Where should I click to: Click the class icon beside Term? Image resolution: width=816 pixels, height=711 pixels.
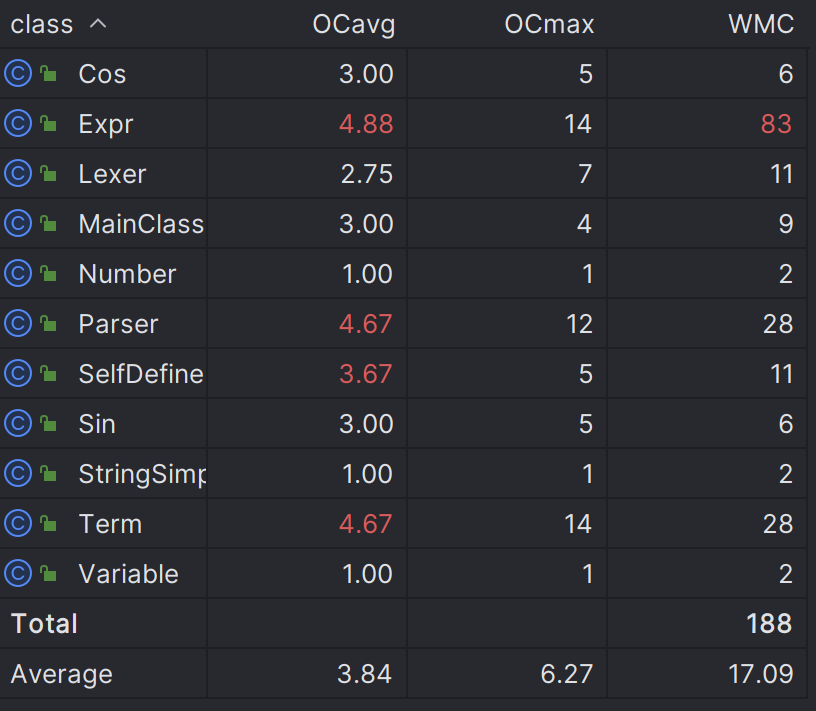(x=18, y=524)
